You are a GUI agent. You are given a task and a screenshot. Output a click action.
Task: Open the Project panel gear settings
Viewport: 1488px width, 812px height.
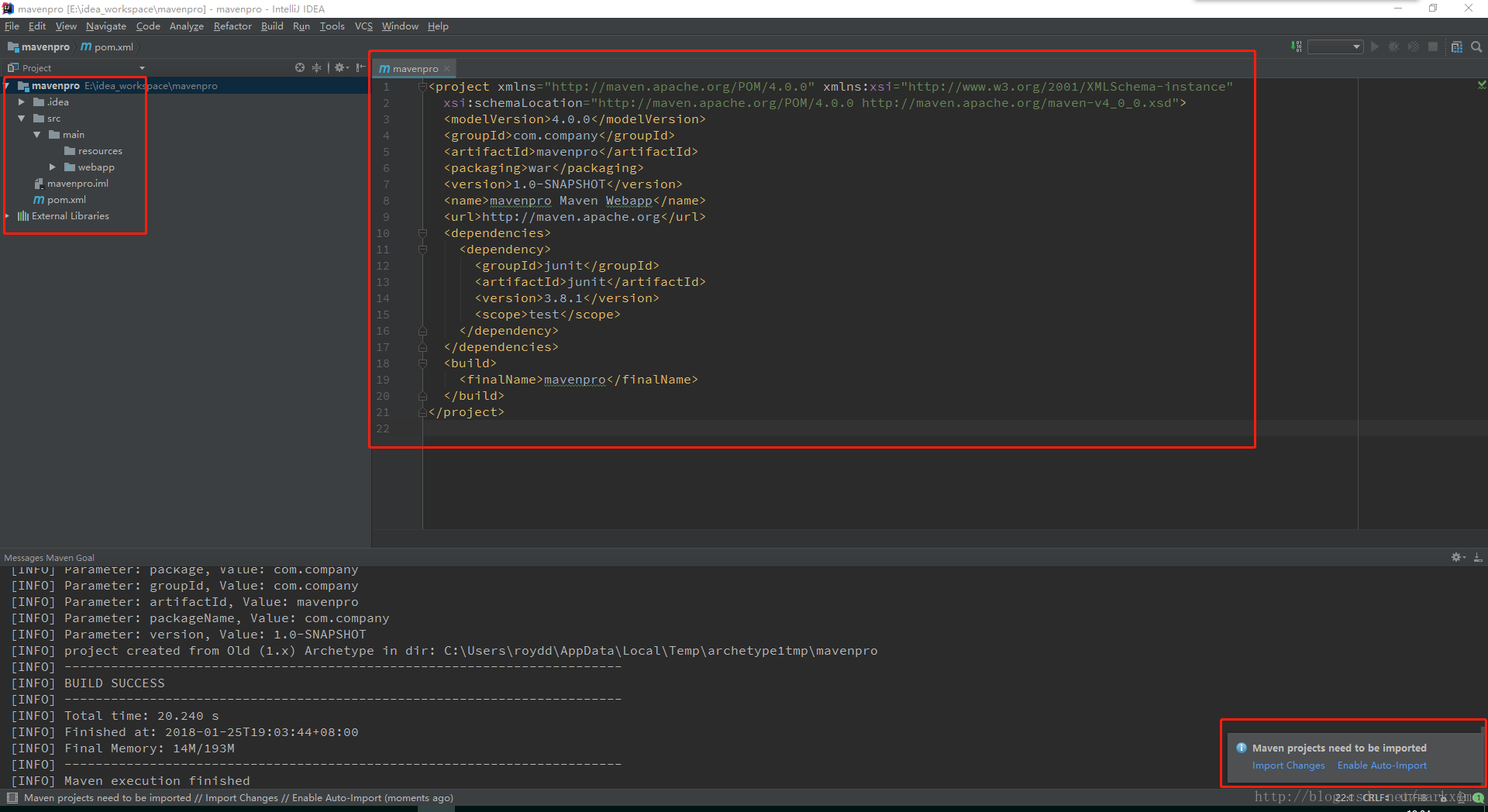point(341,67)
